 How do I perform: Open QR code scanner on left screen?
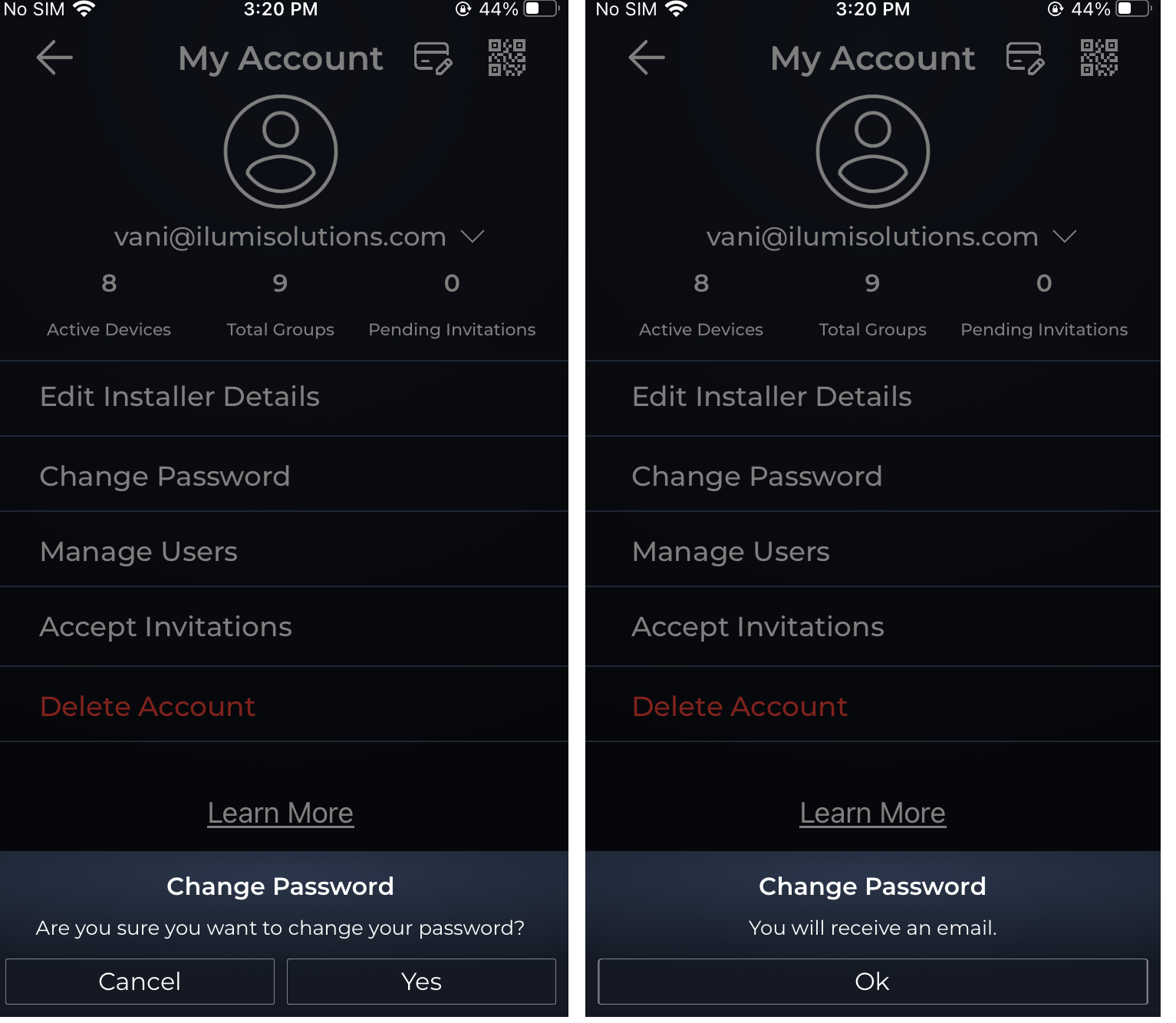pyautogui.click(x=507, y=58)
